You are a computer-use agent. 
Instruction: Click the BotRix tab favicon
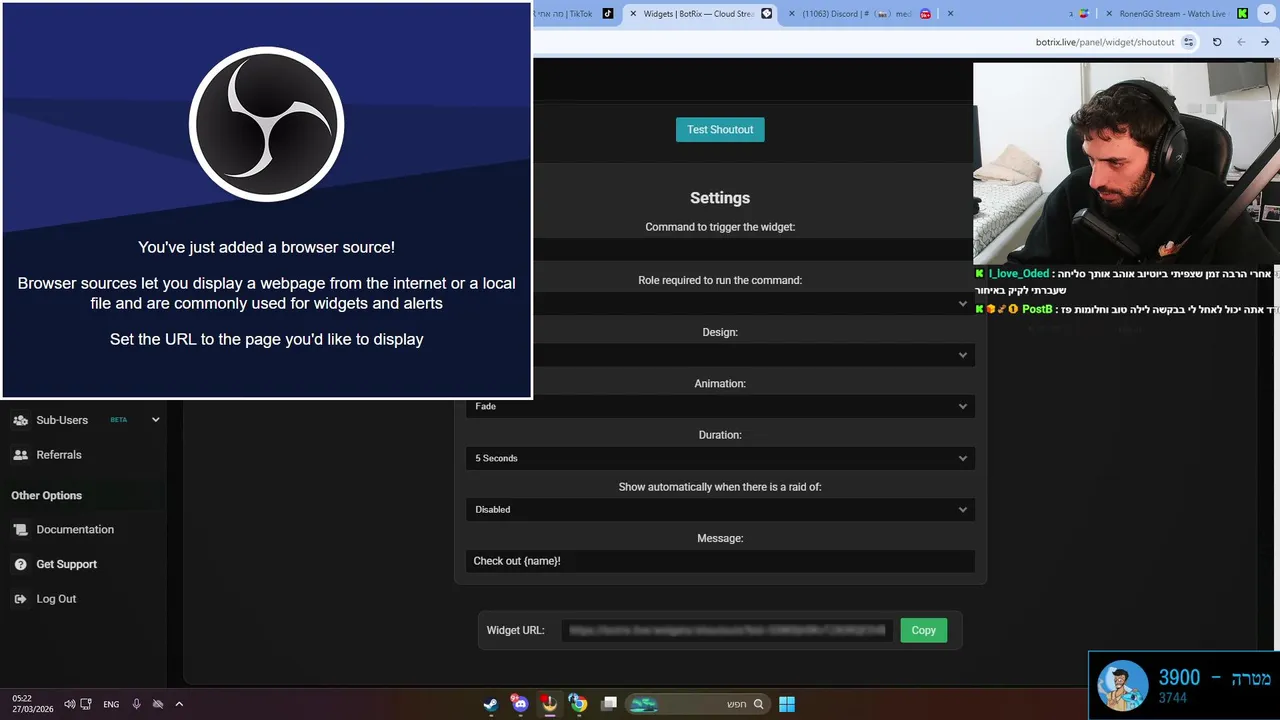(767, 14)
